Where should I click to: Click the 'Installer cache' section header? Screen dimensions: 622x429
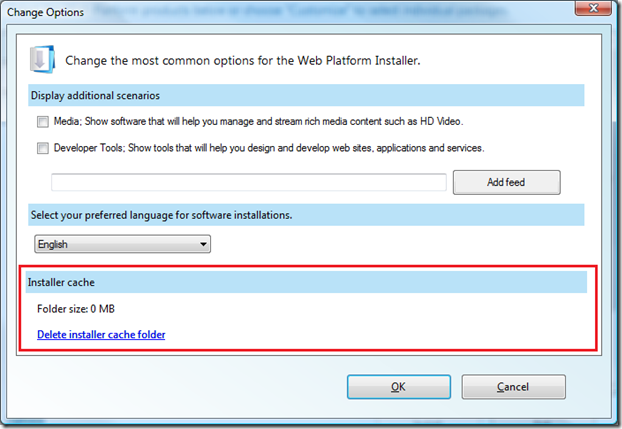[306, 283]
